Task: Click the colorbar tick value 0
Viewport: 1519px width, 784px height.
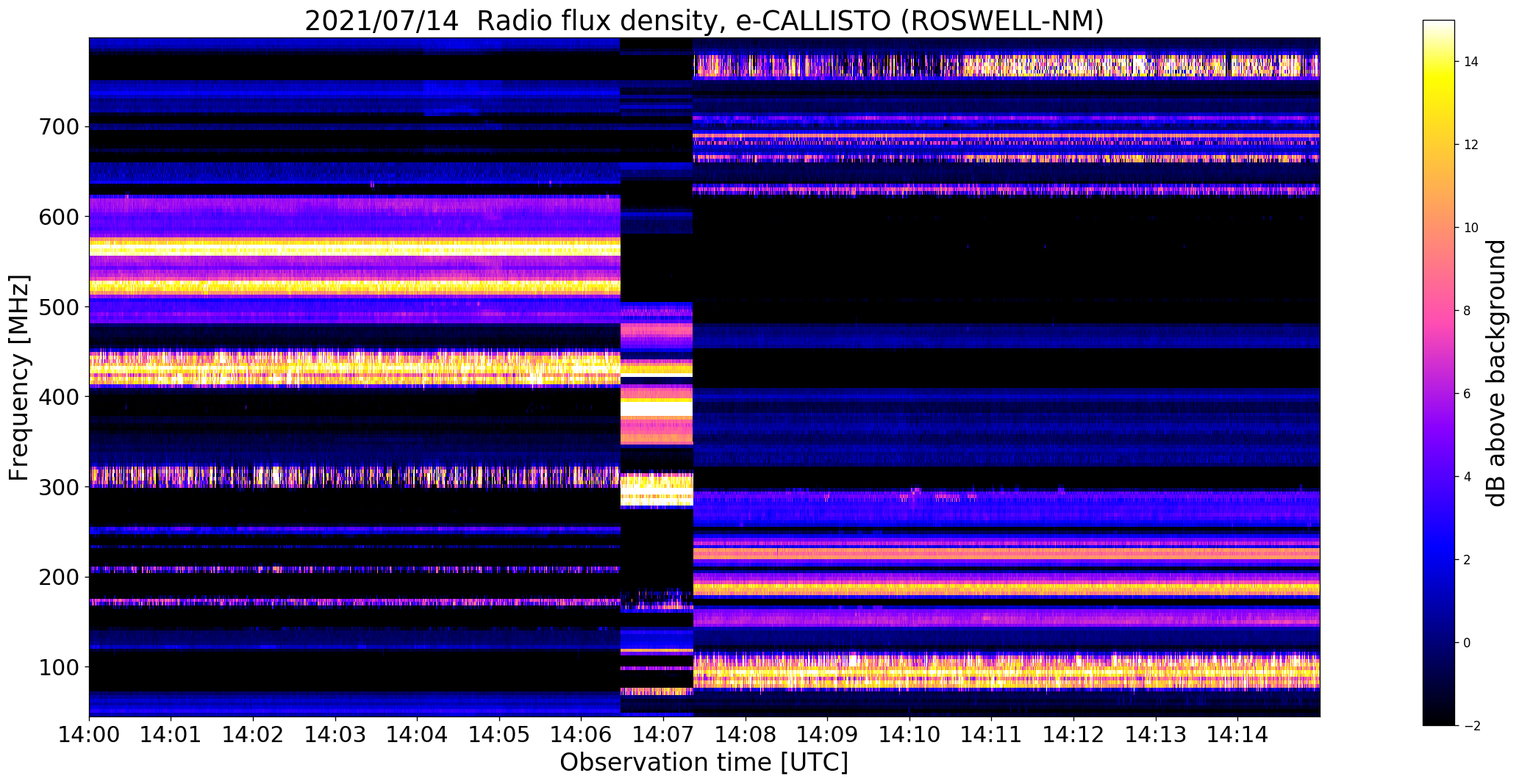Action: coord(1467,643)
